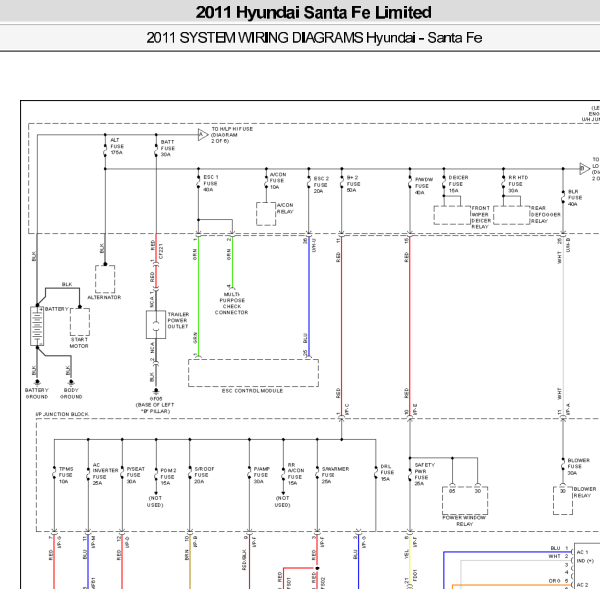Click the 'A/CON RELAY' label
Viewport: 600px width, 589px height.
285,208
